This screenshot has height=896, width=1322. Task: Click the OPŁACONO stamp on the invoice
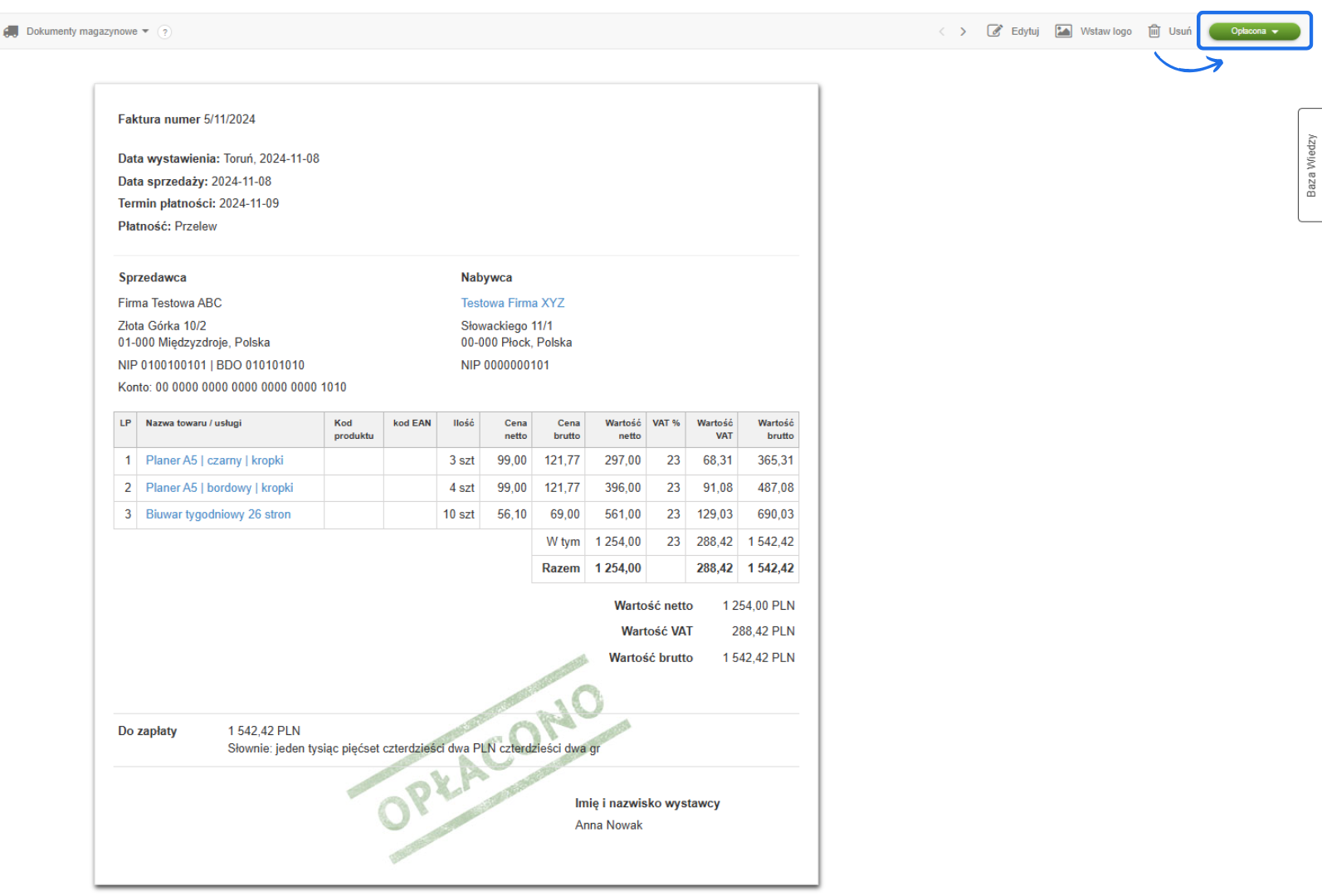[x=490, y=759]
